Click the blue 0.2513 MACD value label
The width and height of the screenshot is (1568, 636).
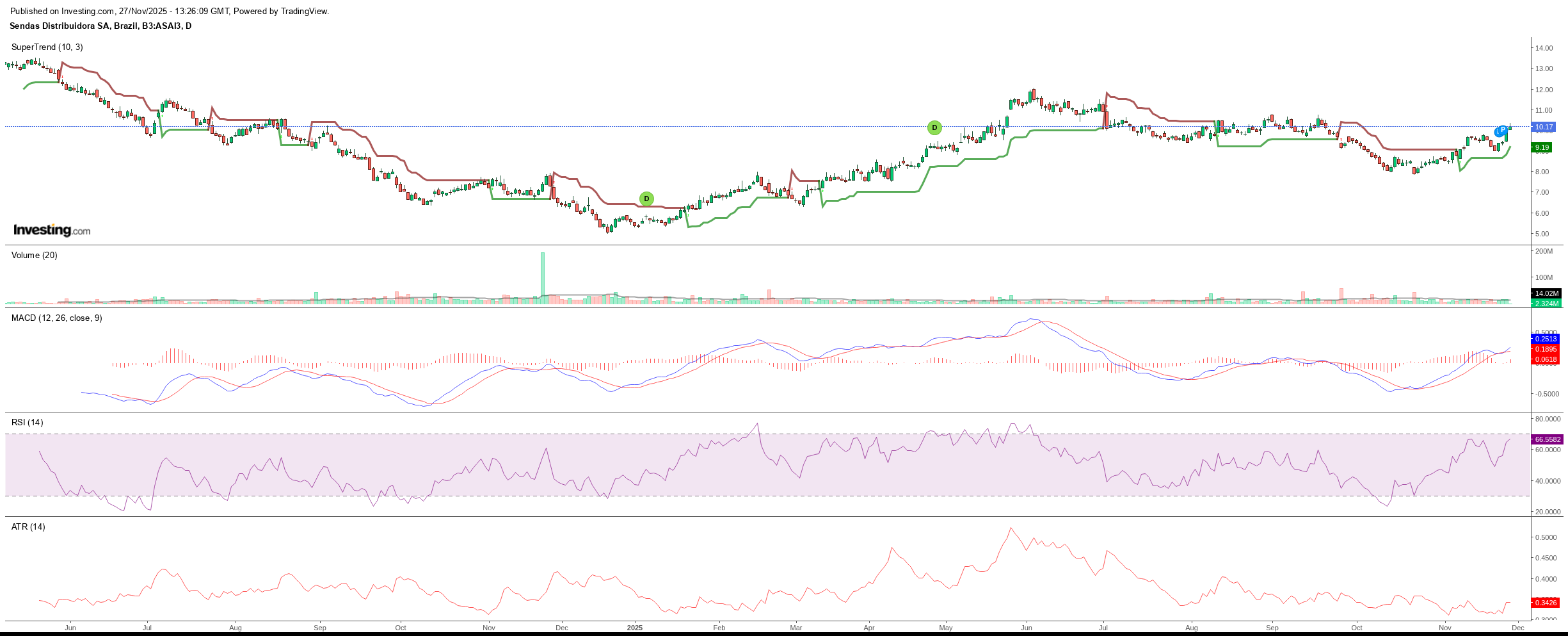tap(1546, 339)
